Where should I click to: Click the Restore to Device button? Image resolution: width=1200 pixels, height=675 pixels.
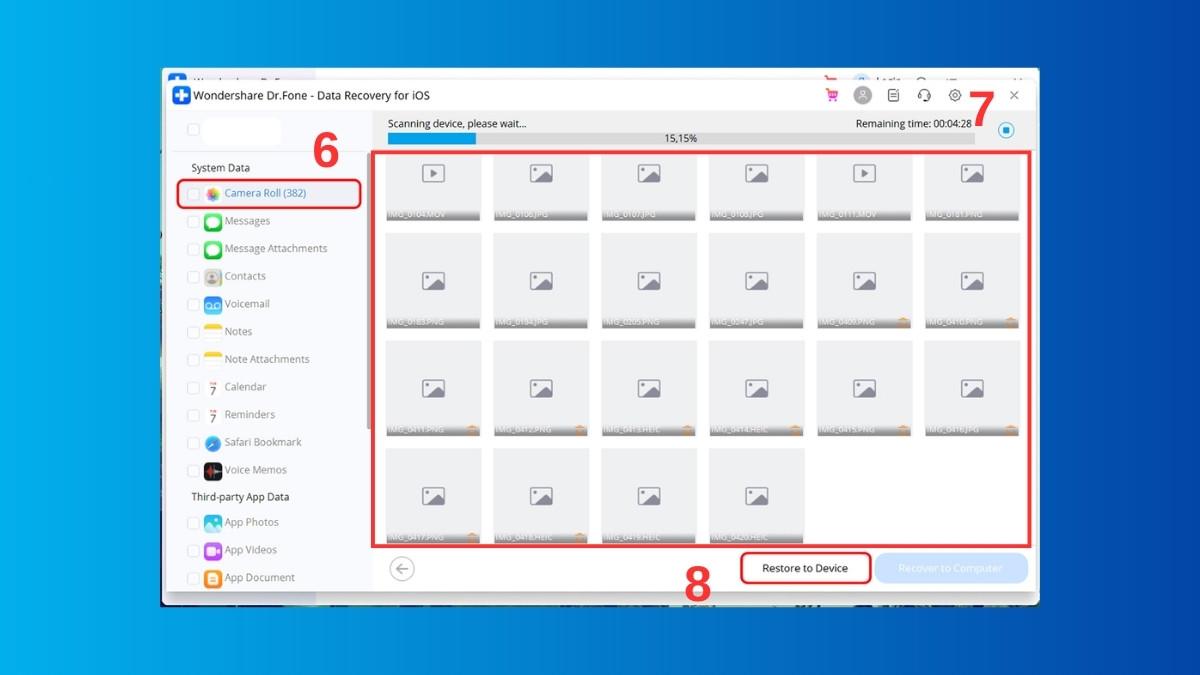(805, 568)
